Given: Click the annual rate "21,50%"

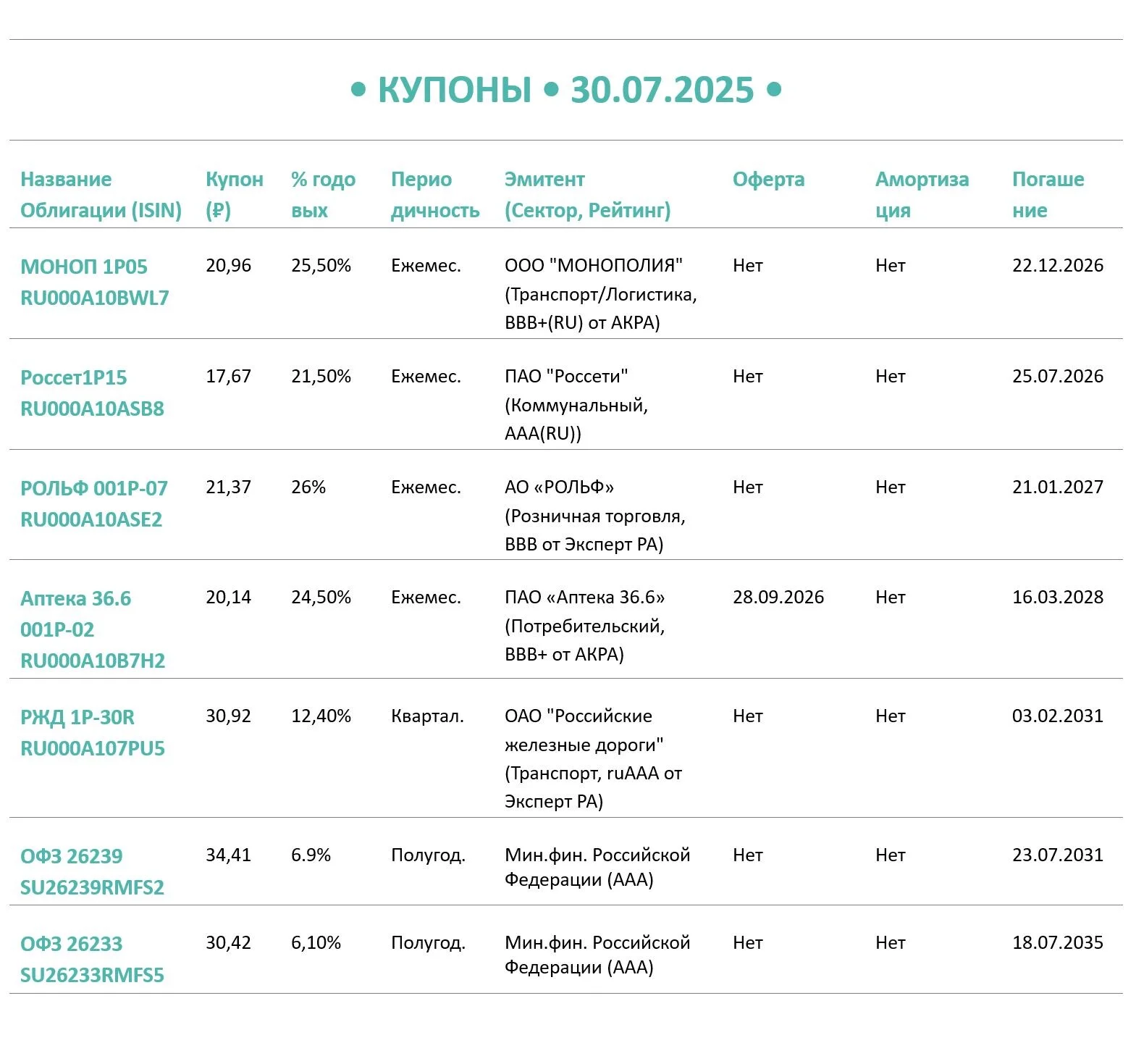Looking at the screenshot, I should pos(321,377).
